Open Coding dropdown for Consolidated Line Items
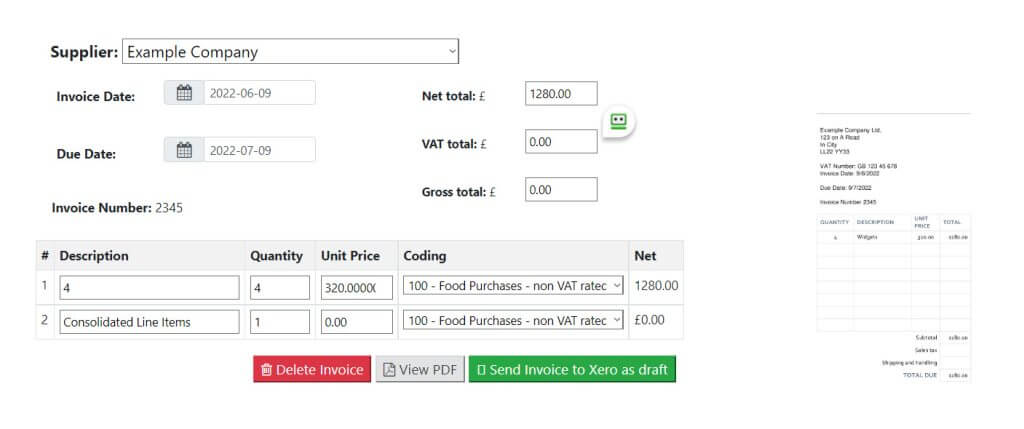1024x429 pixels. coord(513,320)
